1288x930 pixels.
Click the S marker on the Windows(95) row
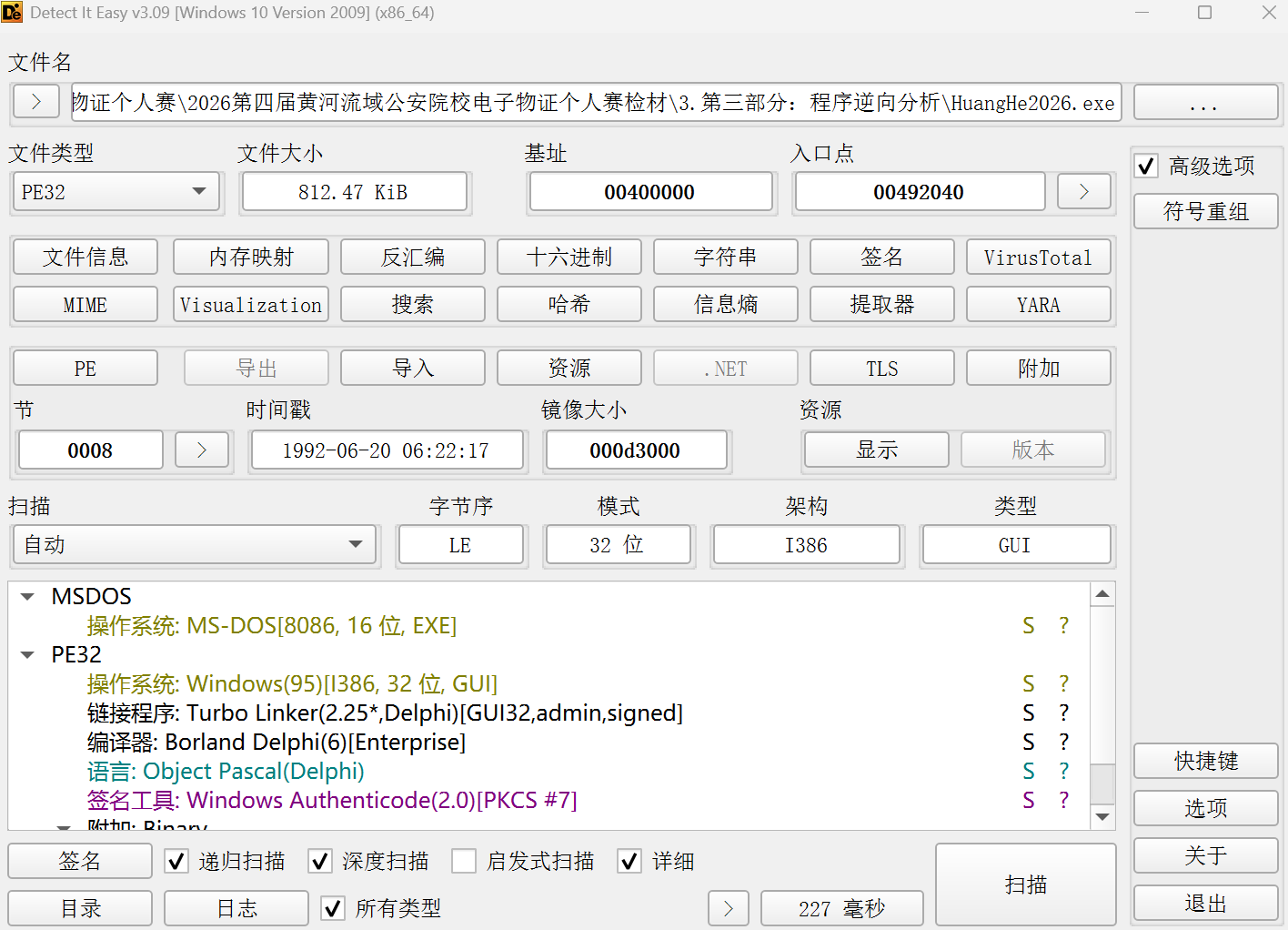click(x=1029, y=683)
